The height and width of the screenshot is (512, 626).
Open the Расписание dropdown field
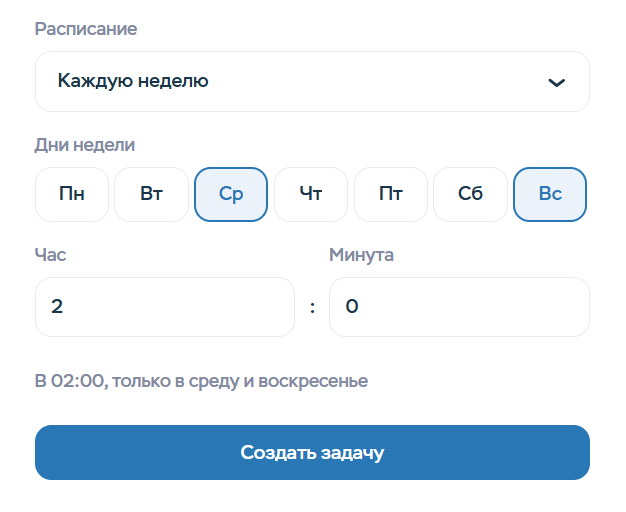pos(312,82)
